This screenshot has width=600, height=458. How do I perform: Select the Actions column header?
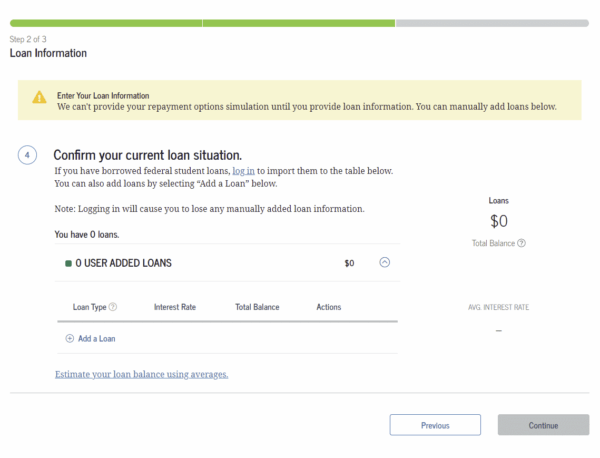coord(329,307)
